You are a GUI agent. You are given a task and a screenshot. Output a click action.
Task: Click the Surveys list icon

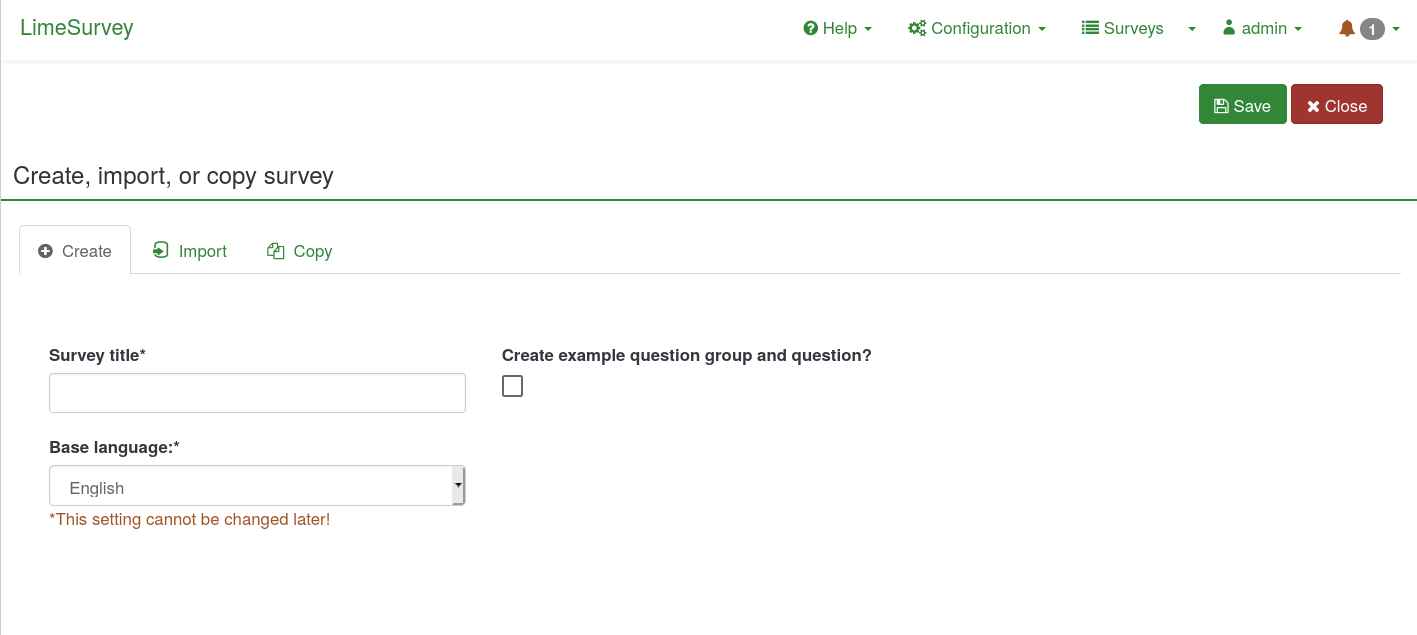pyautogui.click(x=1090, y=28)
